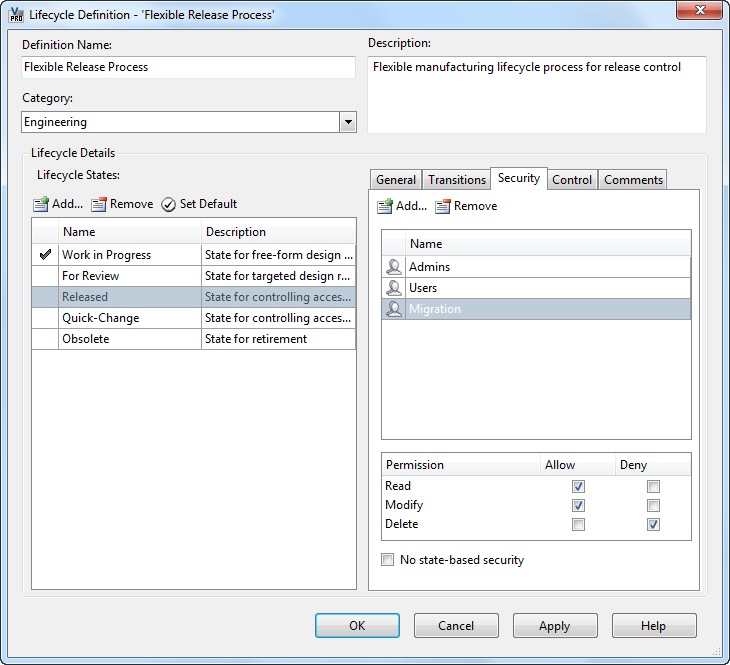Open the Comments tab
The width and height of the screenshot is (730, 665).
point(633,180)
